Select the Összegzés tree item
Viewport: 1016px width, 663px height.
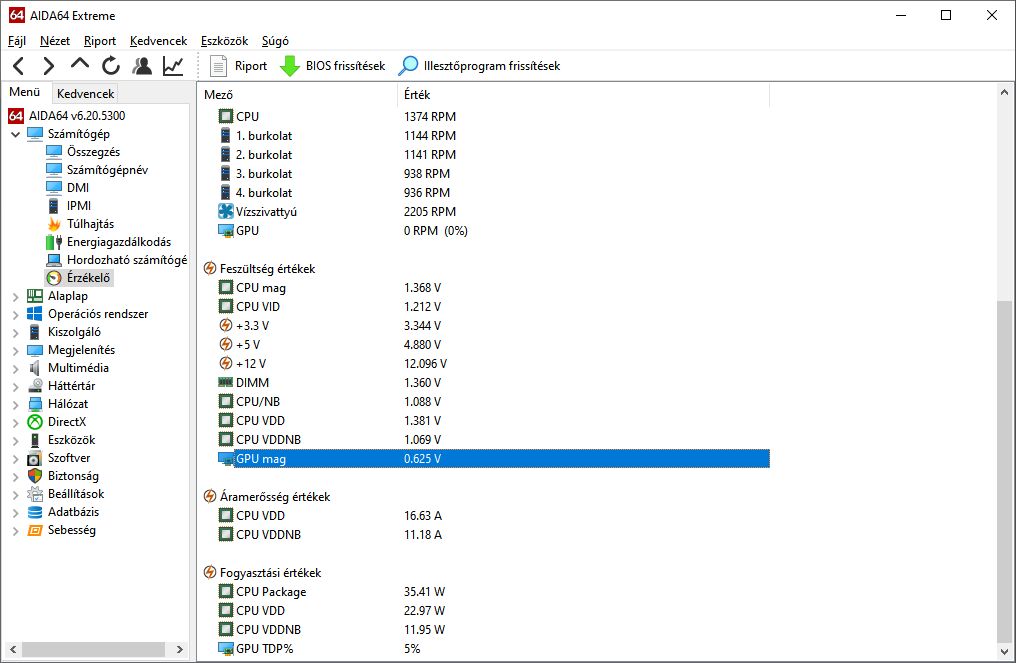coord(93,152)
